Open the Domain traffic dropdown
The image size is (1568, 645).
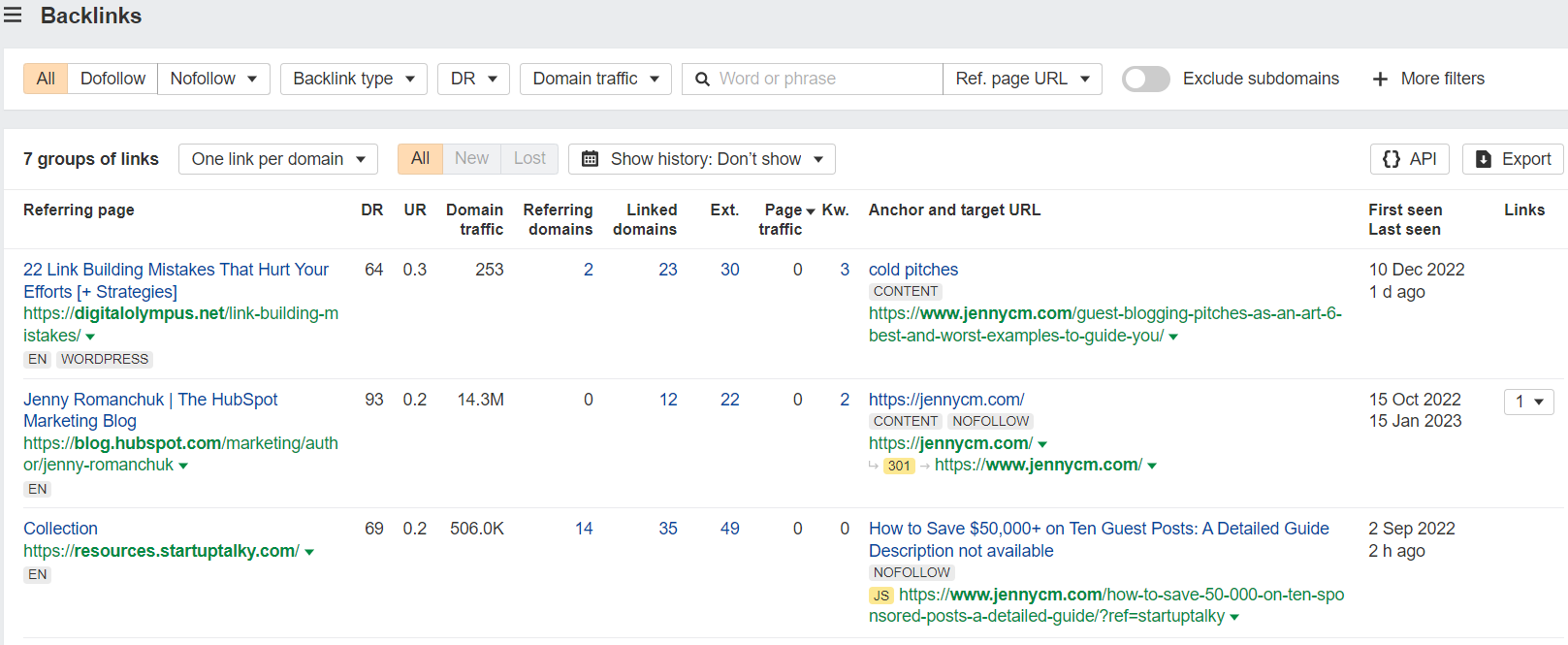[x=595, y=79]
